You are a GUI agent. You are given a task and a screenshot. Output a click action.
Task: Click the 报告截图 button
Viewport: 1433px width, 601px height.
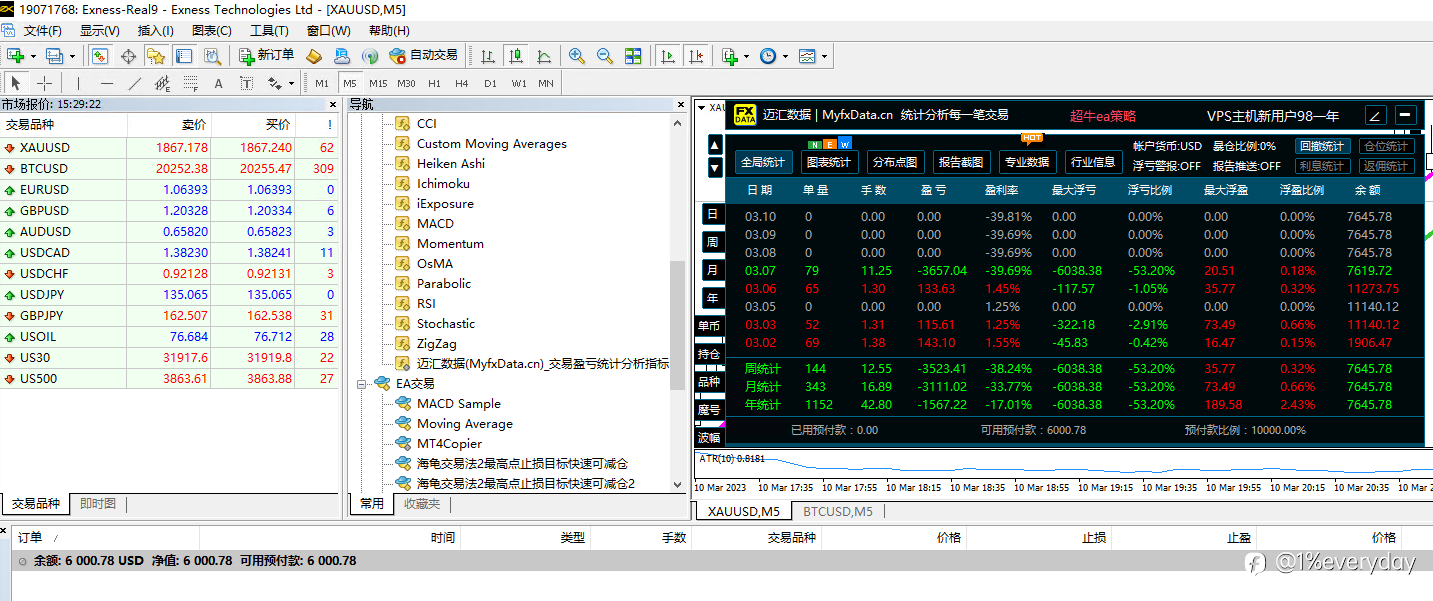tap(960, 162)
